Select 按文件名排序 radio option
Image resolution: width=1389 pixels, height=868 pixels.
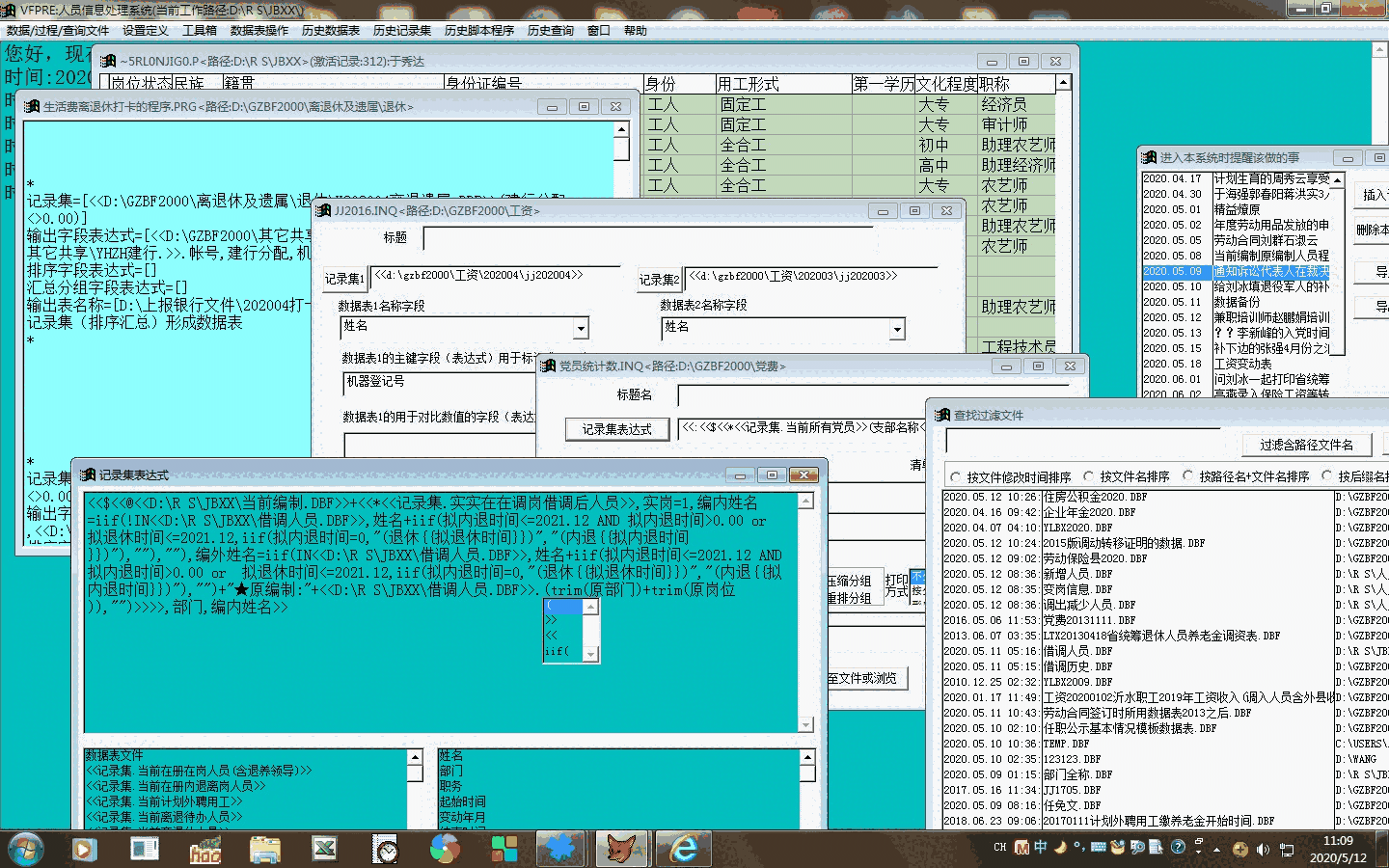pos(1089,476)
